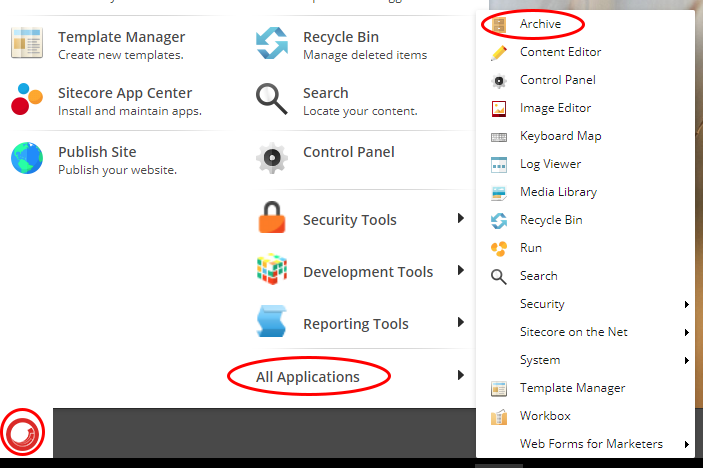Open Log Viewer menu entry
This screenshot has width=703, height=468.
click(x=551, y=164)
